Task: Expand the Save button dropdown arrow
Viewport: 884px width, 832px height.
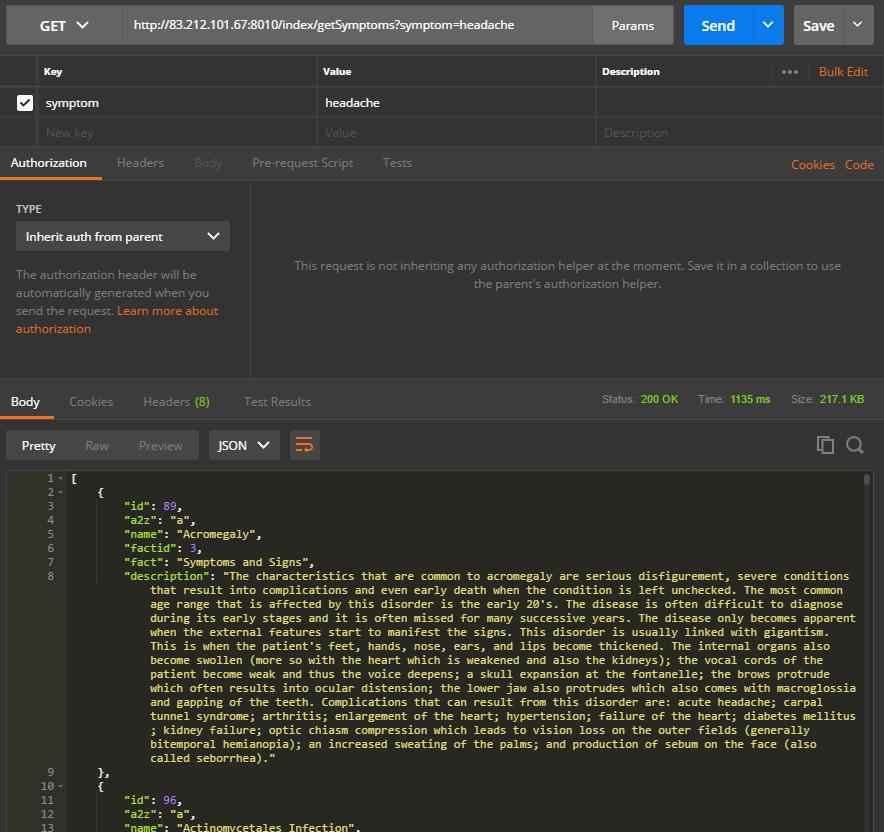Action: coord(858,25)
